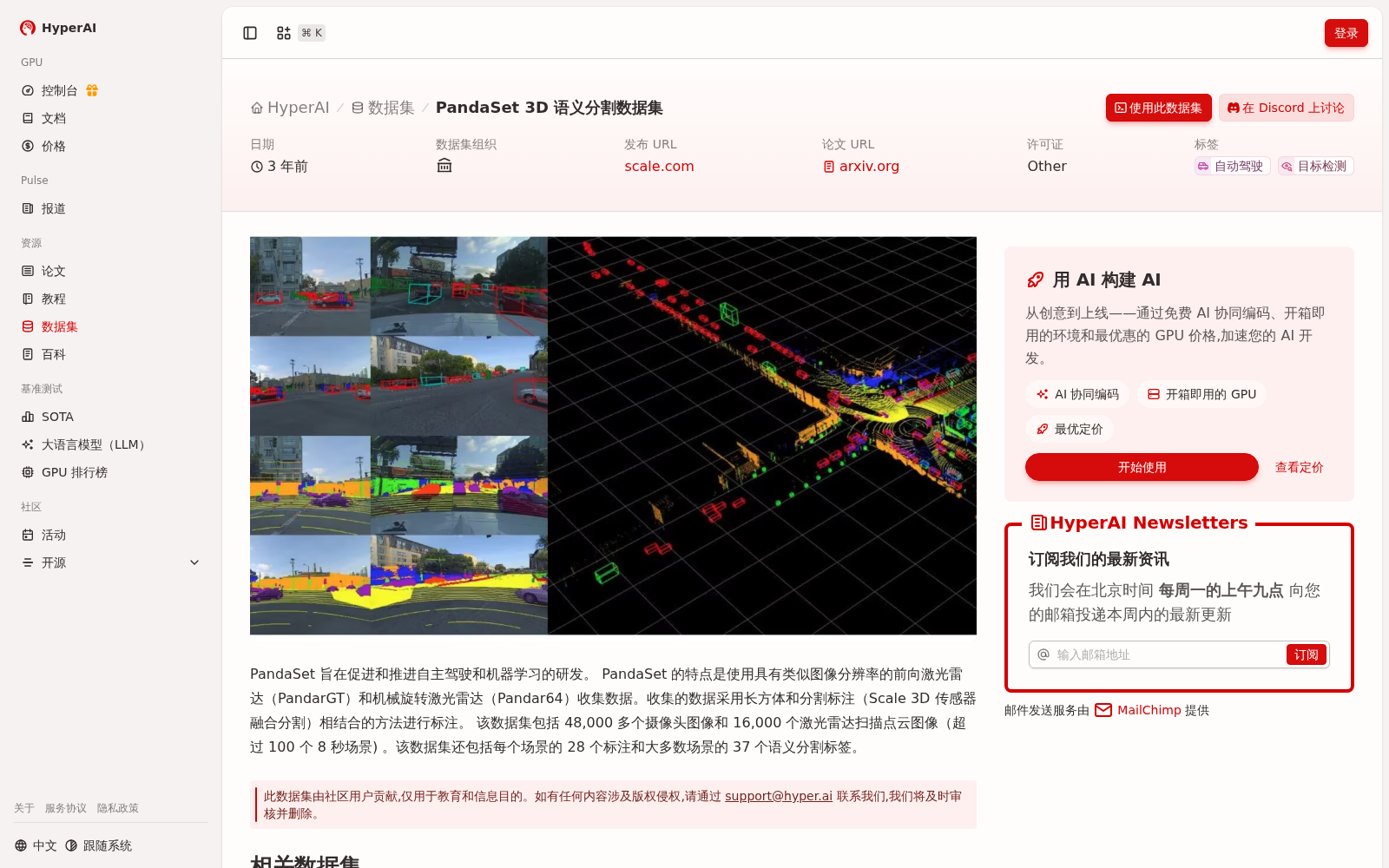Screen dimensions: 1389x868
Task: Click the 登录 button
Action: click(x=1346, y=33)
